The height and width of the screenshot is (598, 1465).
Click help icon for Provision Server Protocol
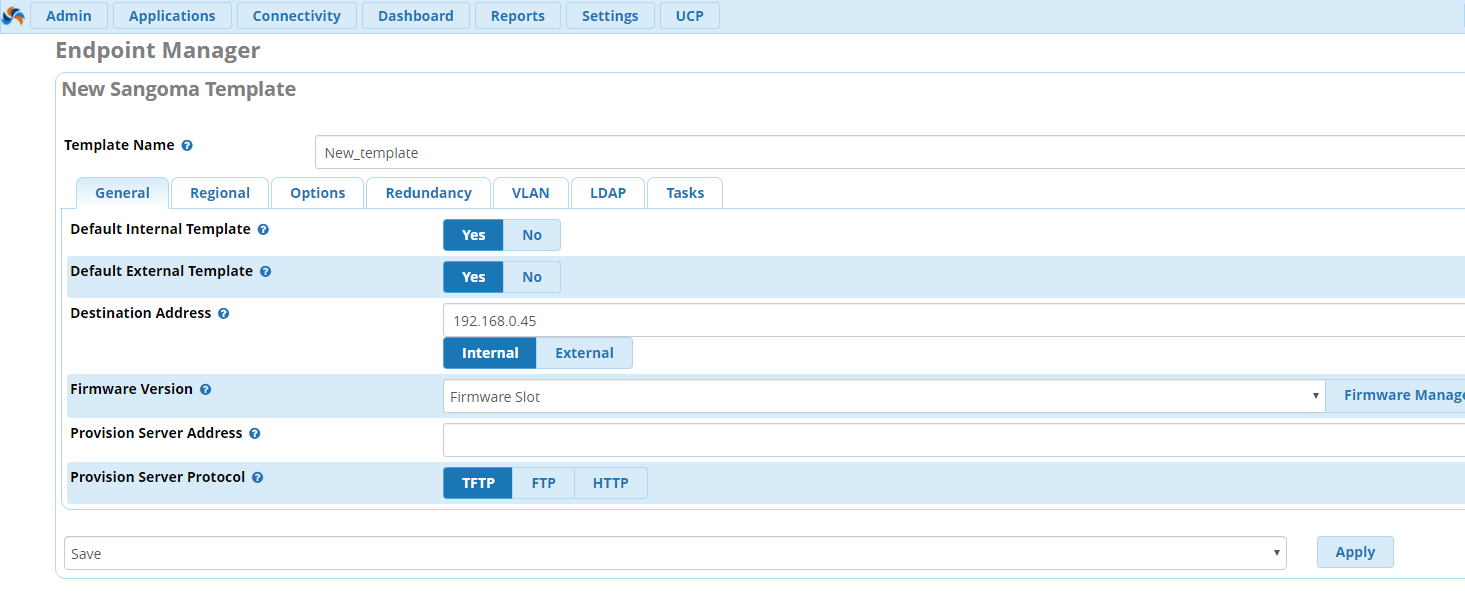[257, 478]
